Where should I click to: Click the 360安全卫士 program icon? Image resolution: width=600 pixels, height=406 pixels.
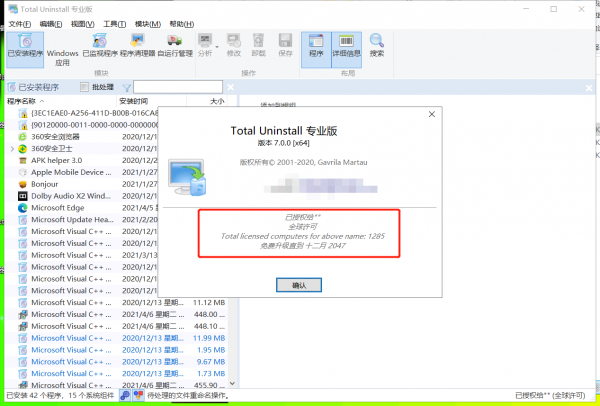pos(23,148)
